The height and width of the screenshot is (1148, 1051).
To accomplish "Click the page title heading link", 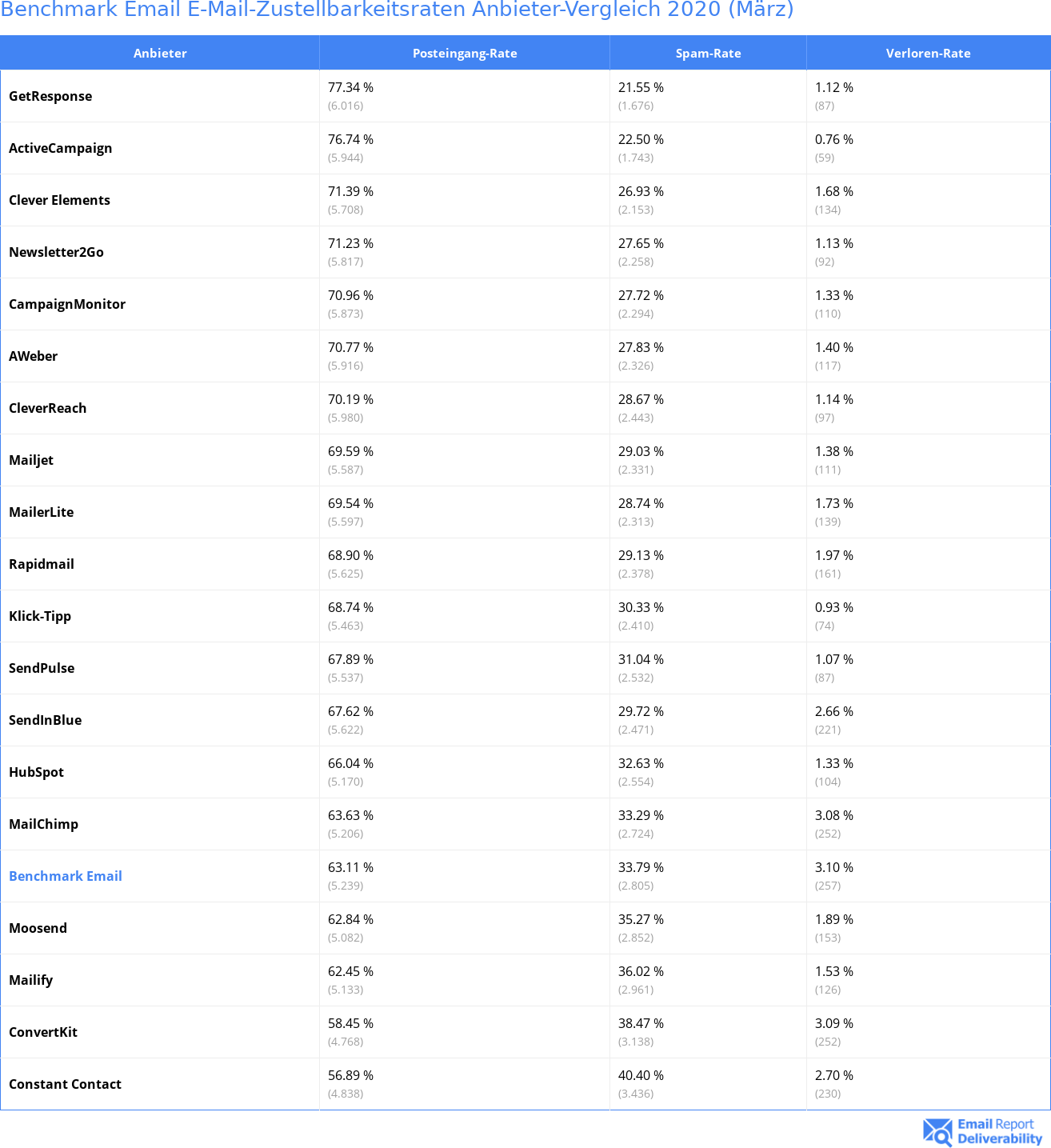I will point(397,10).
